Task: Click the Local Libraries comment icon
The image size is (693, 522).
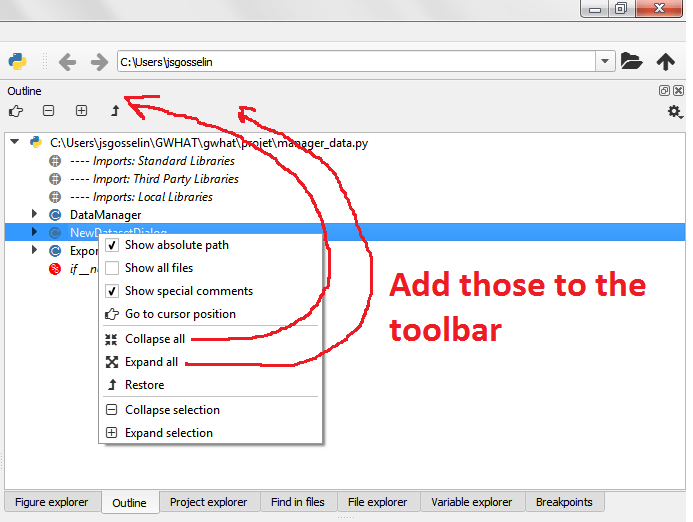Action: [x=55, y=197]
